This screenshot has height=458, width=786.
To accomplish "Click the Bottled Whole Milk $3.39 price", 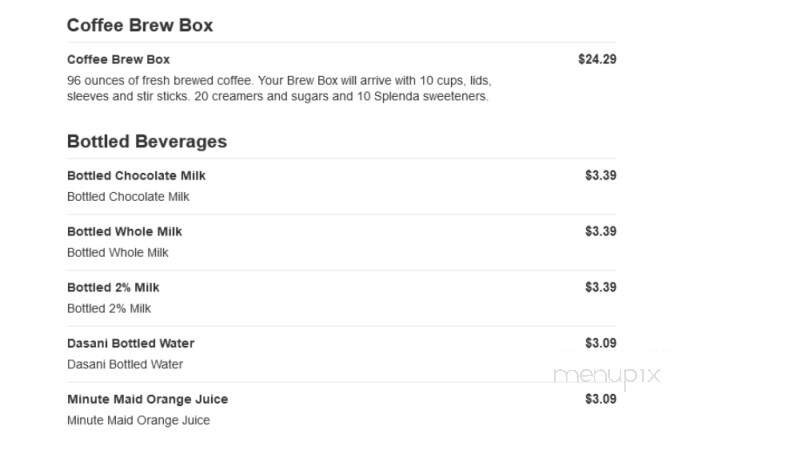I will pos(600,231).
